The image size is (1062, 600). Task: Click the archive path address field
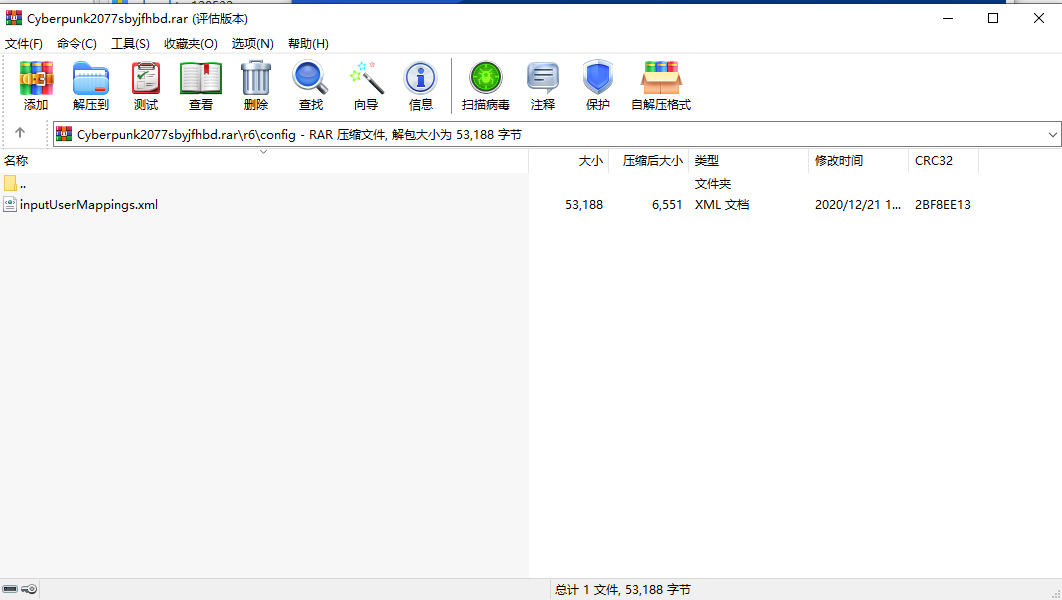pyautogui.click(x=557, y=134)
